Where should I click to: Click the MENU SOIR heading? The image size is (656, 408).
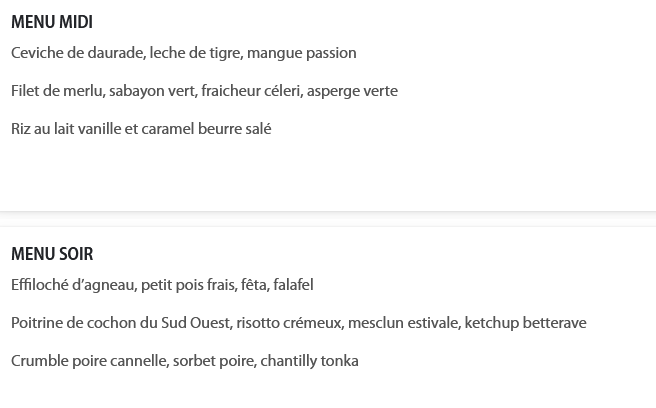tap(52, 254)
